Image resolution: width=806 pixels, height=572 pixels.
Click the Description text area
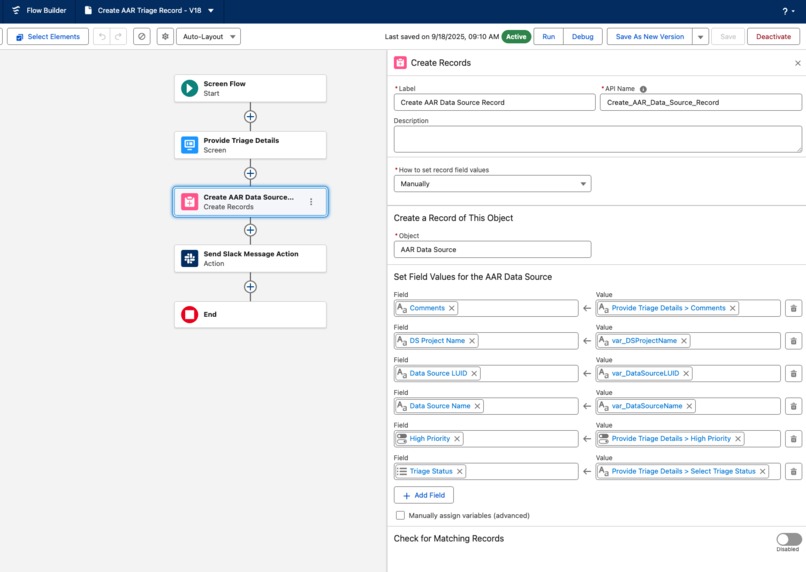coord(597,139)
